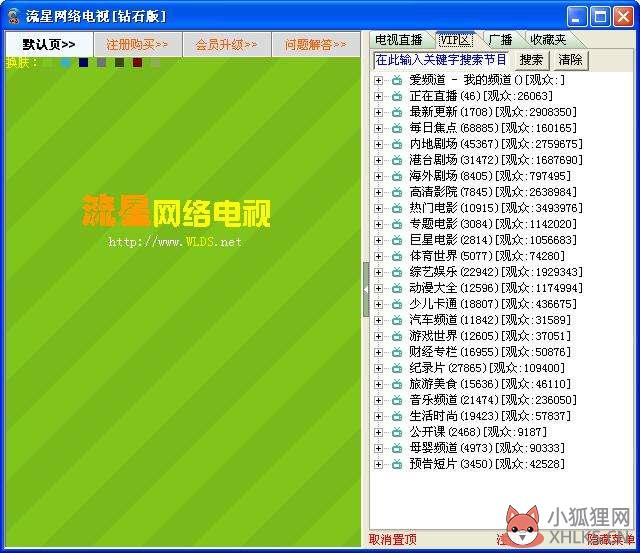Click the TV icon beside 纪录片
The width and height of the screenshot is (640, 553).
point(397,368)
